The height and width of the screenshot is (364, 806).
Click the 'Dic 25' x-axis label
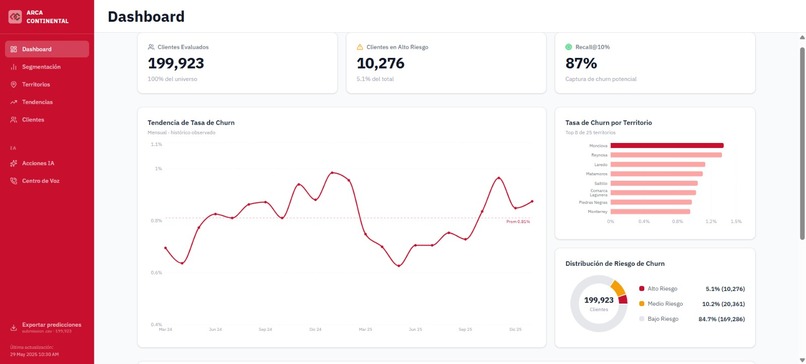pyautogui.click(x=515, y=330)
